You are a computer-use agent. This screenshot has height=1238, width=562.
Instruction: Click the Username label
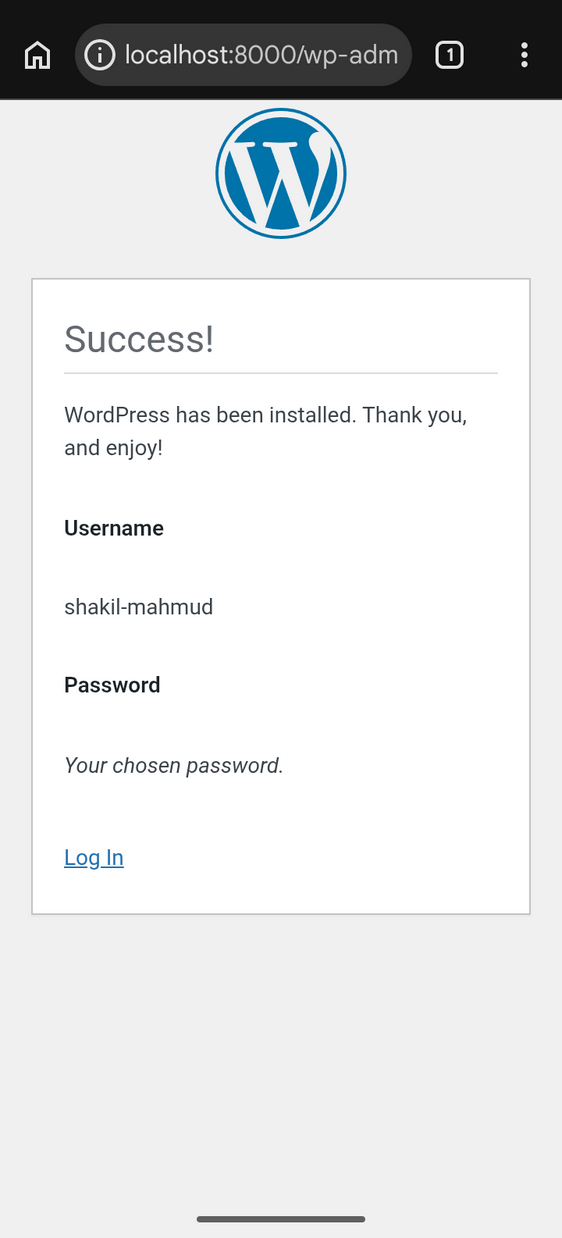[114, 528]
